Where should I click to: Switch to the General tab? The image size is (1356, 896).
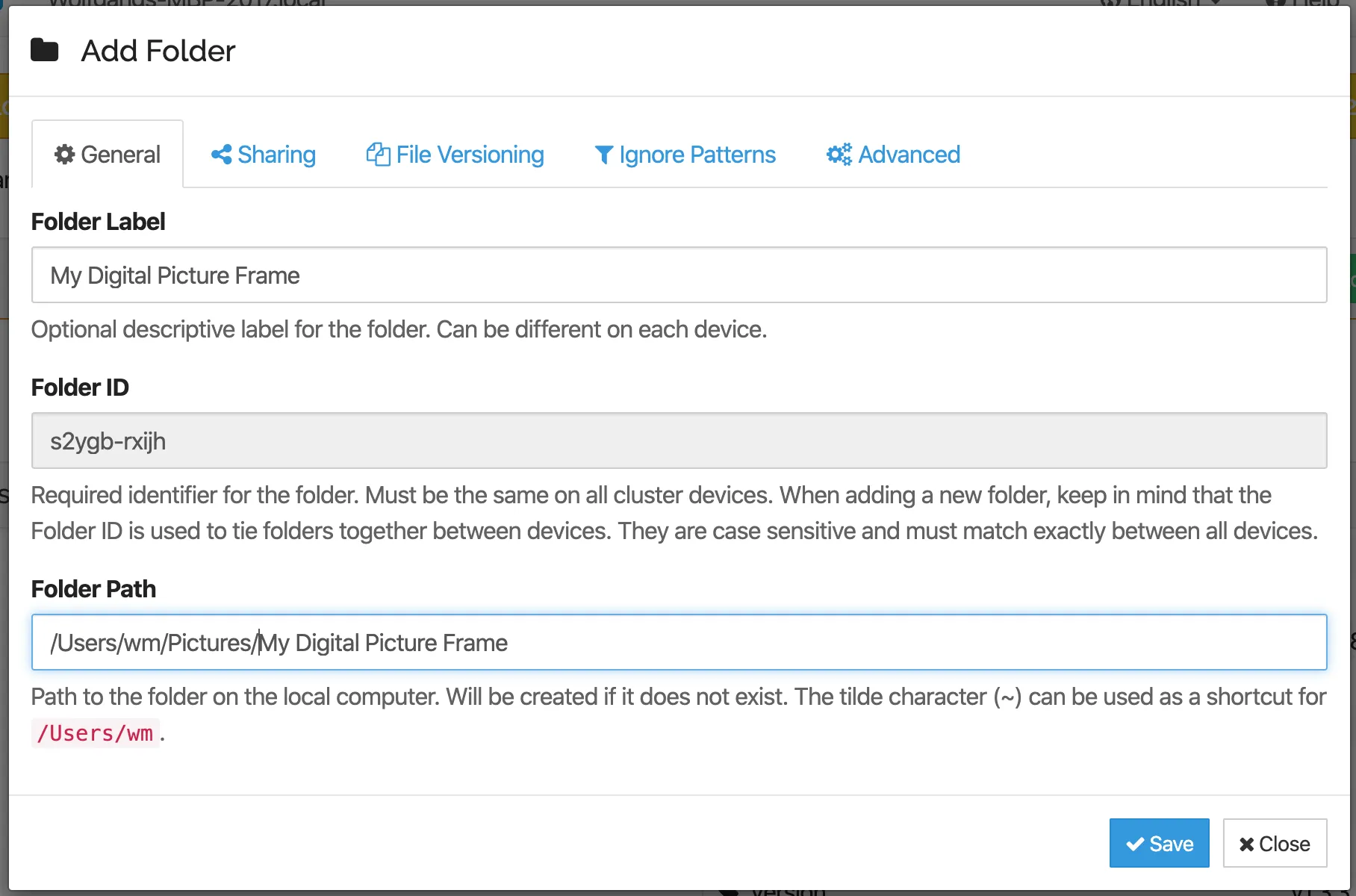(108, 154)
